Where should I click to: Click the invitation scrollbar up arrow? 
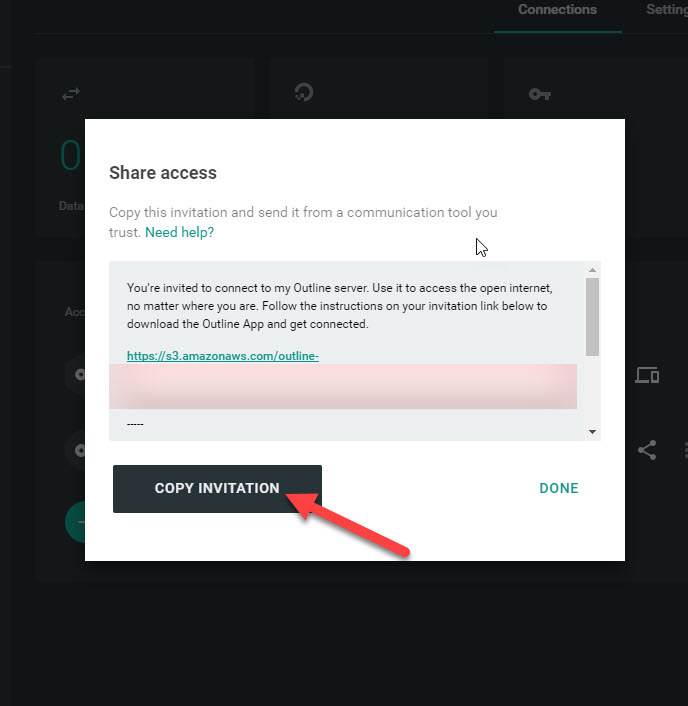pos(593,270)
